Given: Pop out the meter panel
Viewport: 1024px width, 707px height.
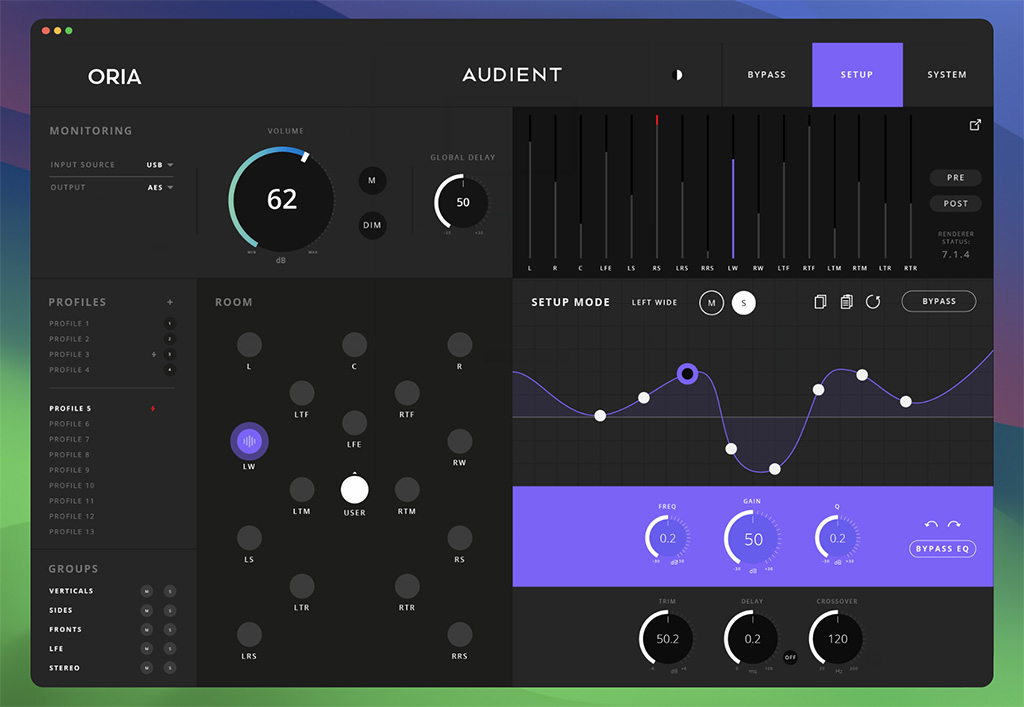Looking at the screenshot, I should 975,125.
